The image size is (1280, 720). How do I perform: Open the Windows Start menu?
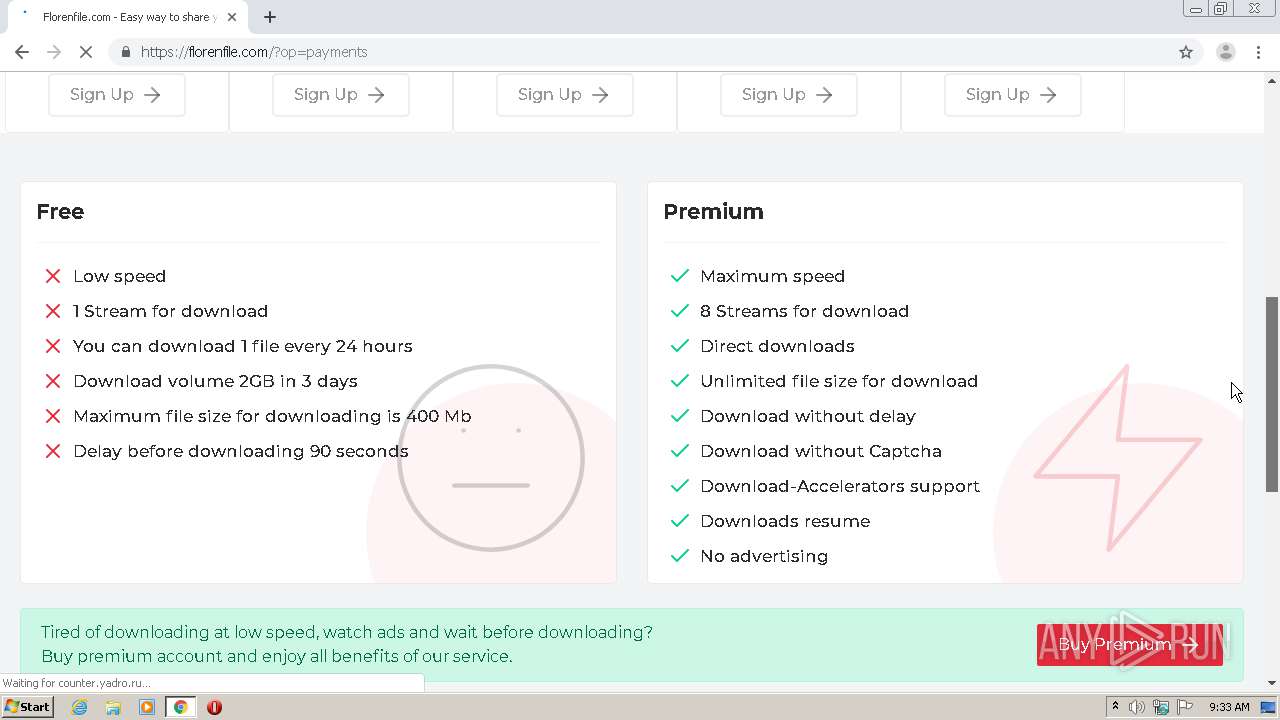pos(28,707)
